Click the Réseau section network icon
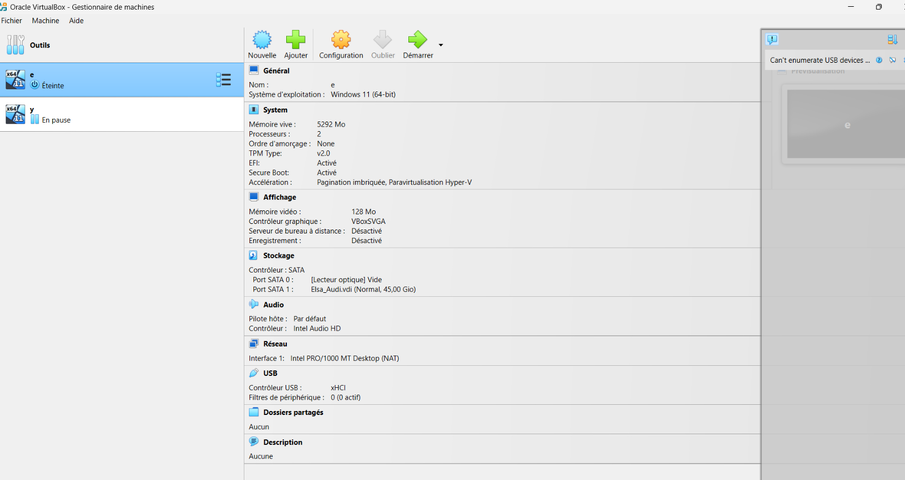This screenshot has width=905, height=480. [253, 343]
